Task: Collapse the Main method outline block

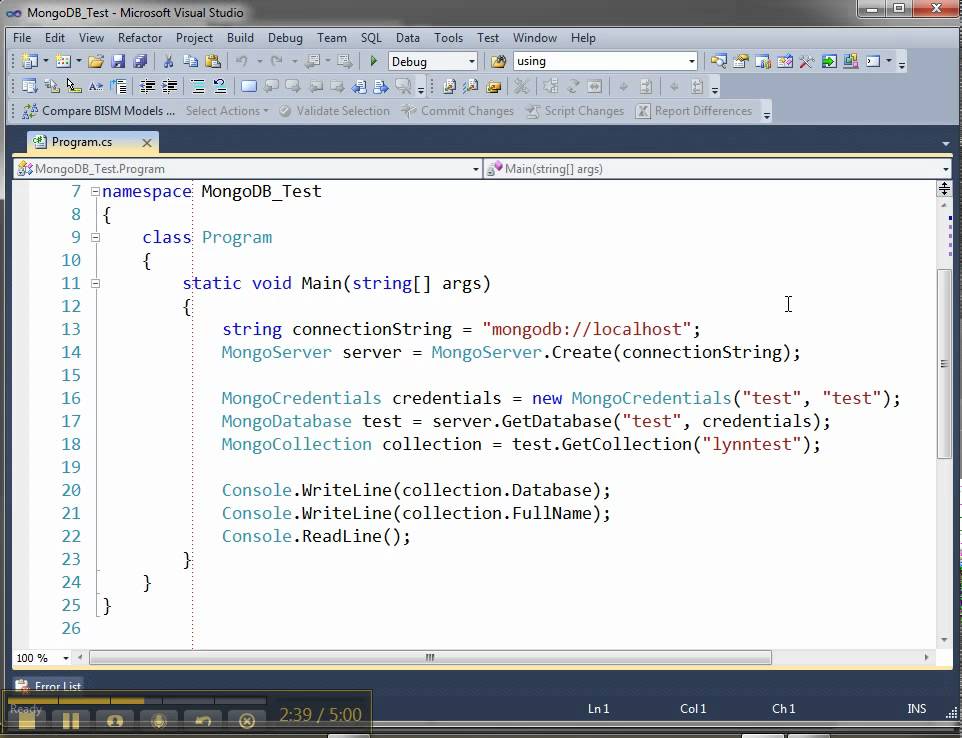Action: 95,283
